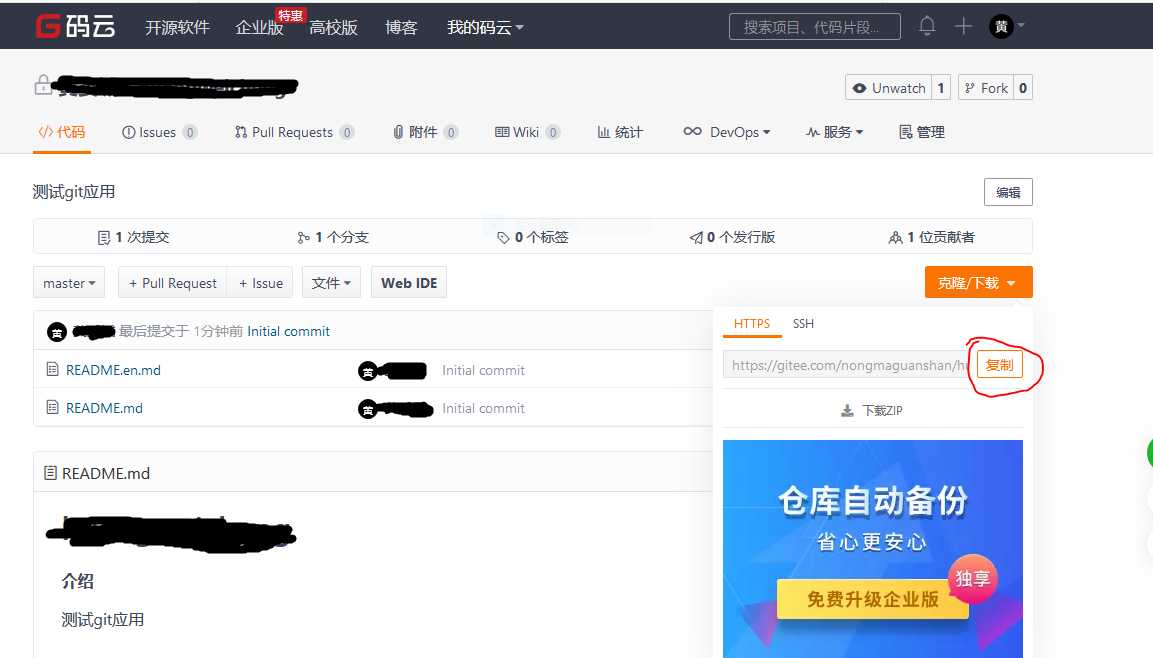View 0 个标签 tags
Viewport: 1153px width, 658px height.
point(532,237)
